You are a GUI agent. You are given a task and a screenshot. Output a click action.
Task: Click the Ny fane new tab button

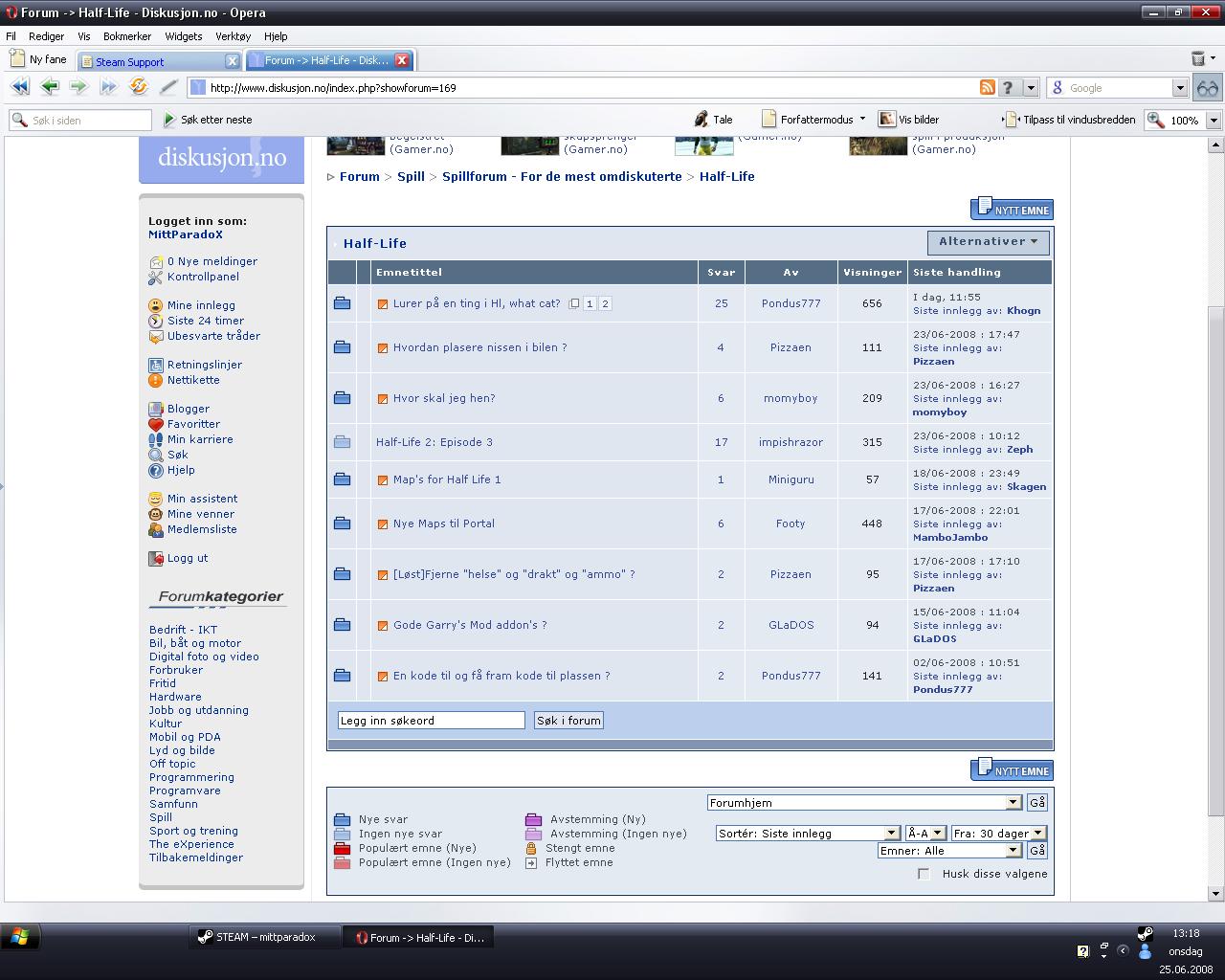tap(39, 59)
